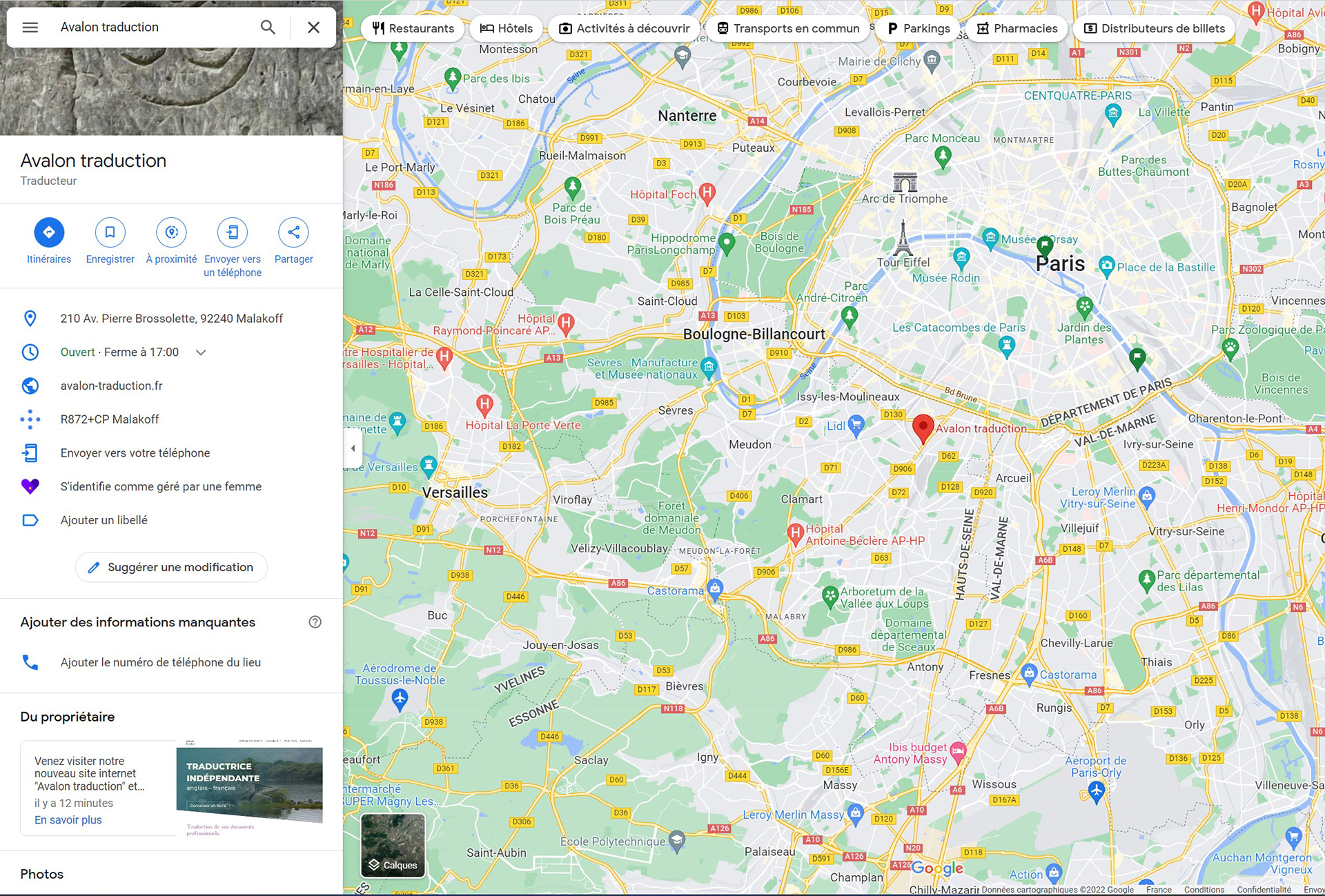Click the search magnifier icon
The height and width of the screenshot is (896, 1325).
pyautogui.click(x=268, y=28)
